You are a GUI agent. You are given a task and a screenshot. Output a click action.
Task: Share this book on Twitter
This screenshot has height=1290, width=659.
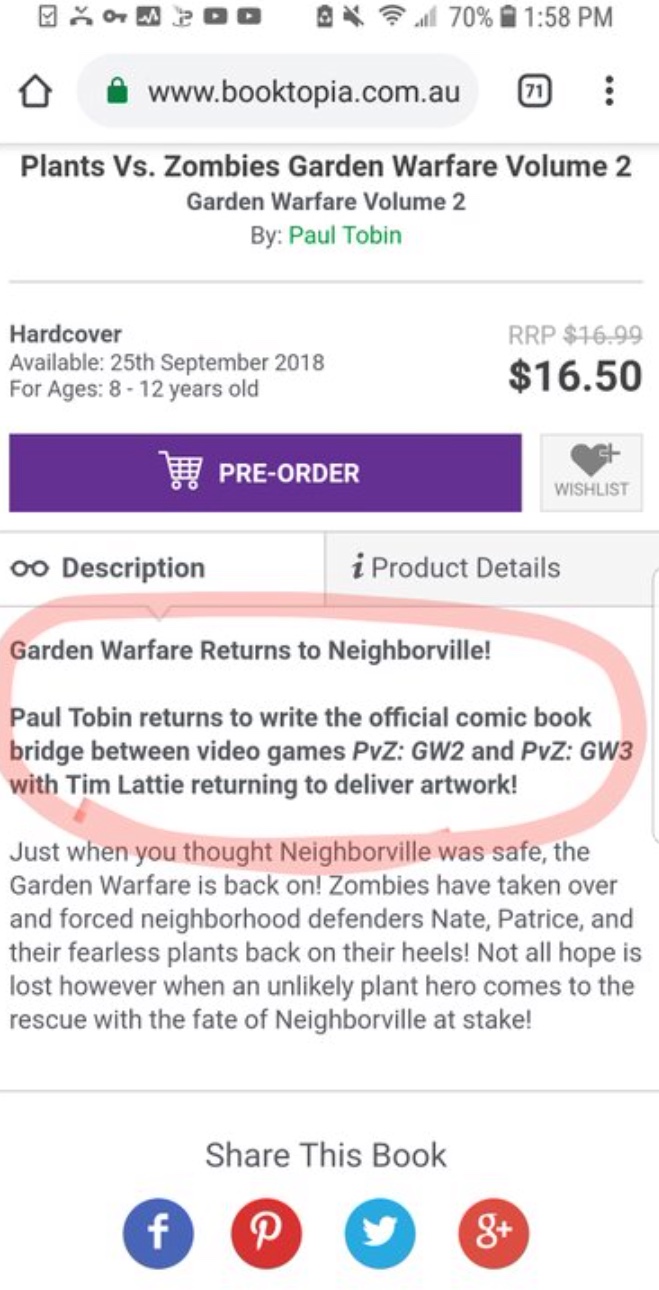coord(380,1234)
